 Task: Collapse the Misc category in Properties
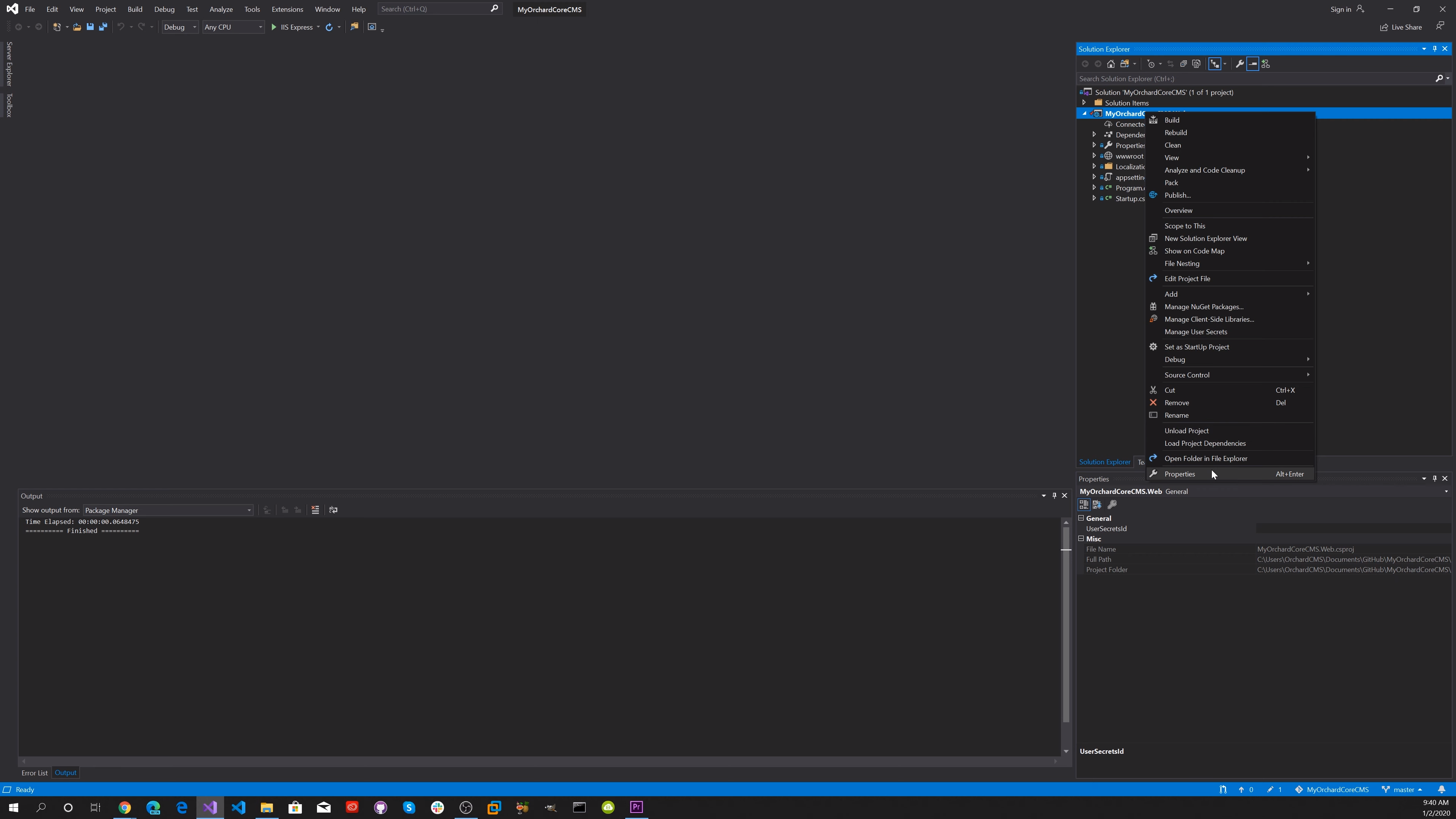pos(1081,538)
